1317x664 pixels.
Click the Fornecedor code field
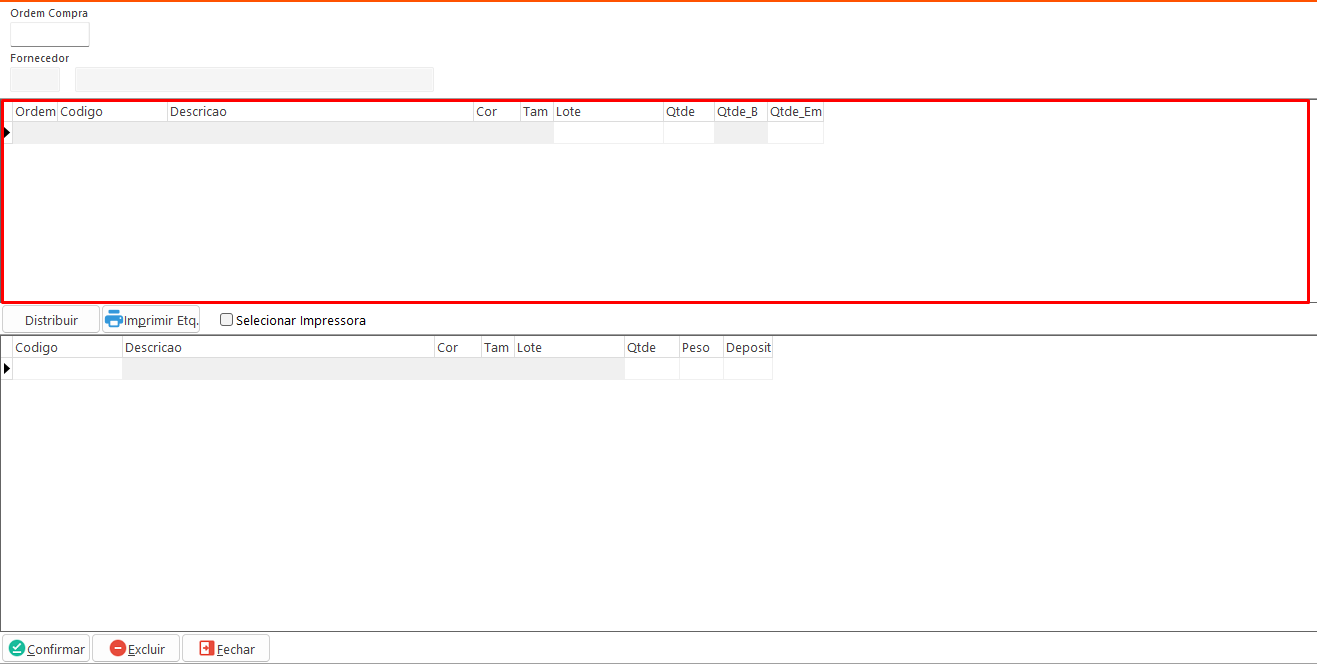coord(35,80)
